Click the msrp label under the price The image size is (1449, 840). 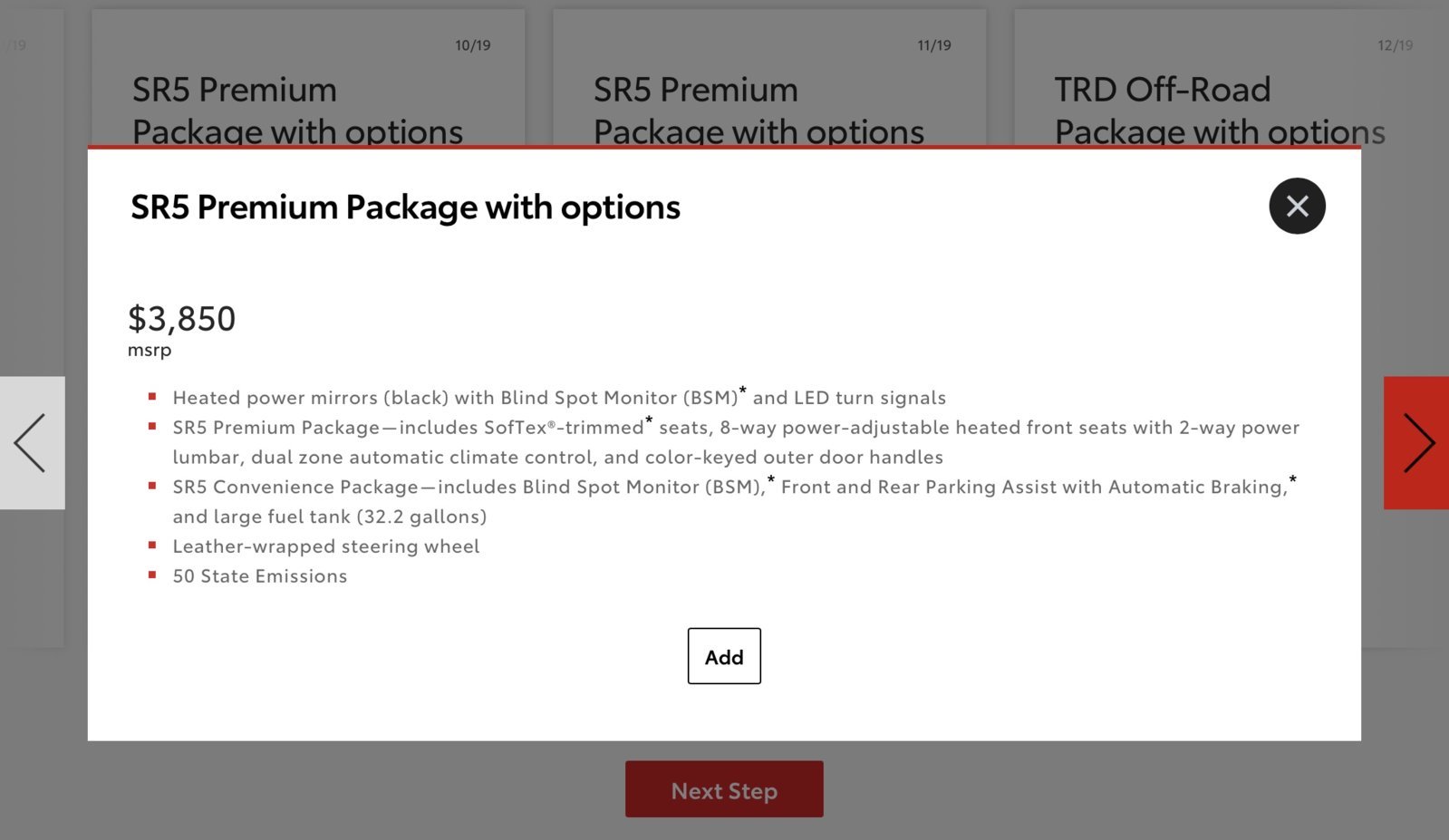[x=150, y=350]
